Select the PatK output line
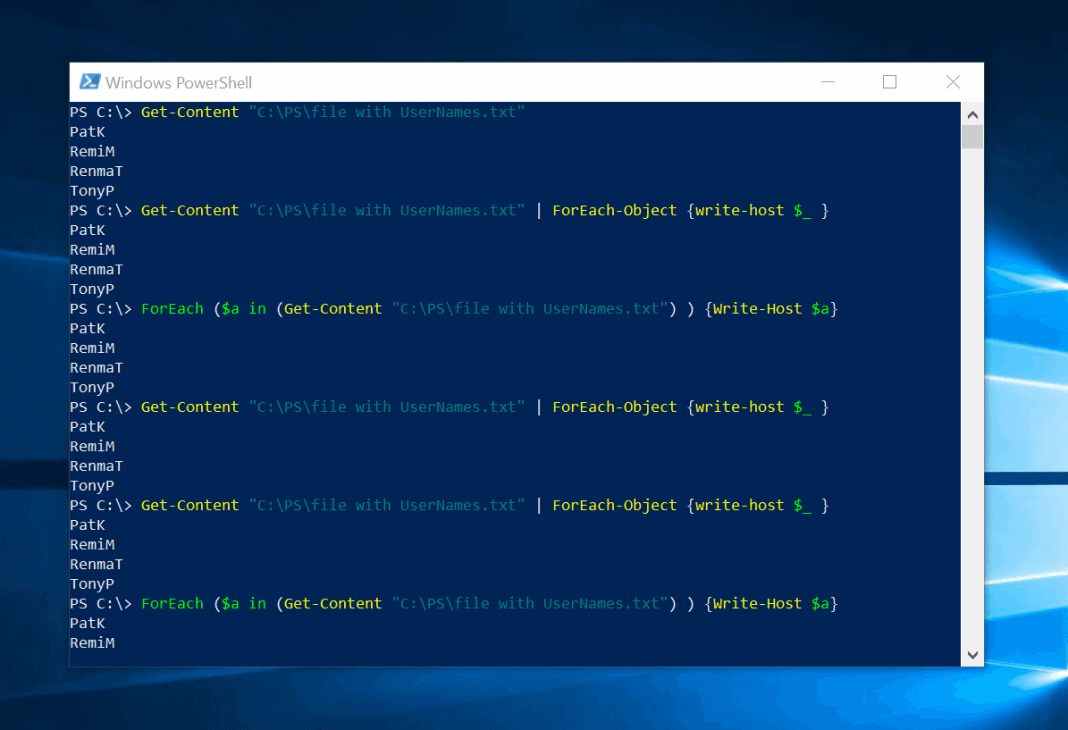The height and width of the screenshot is (730, 1068). coord(87,131)
